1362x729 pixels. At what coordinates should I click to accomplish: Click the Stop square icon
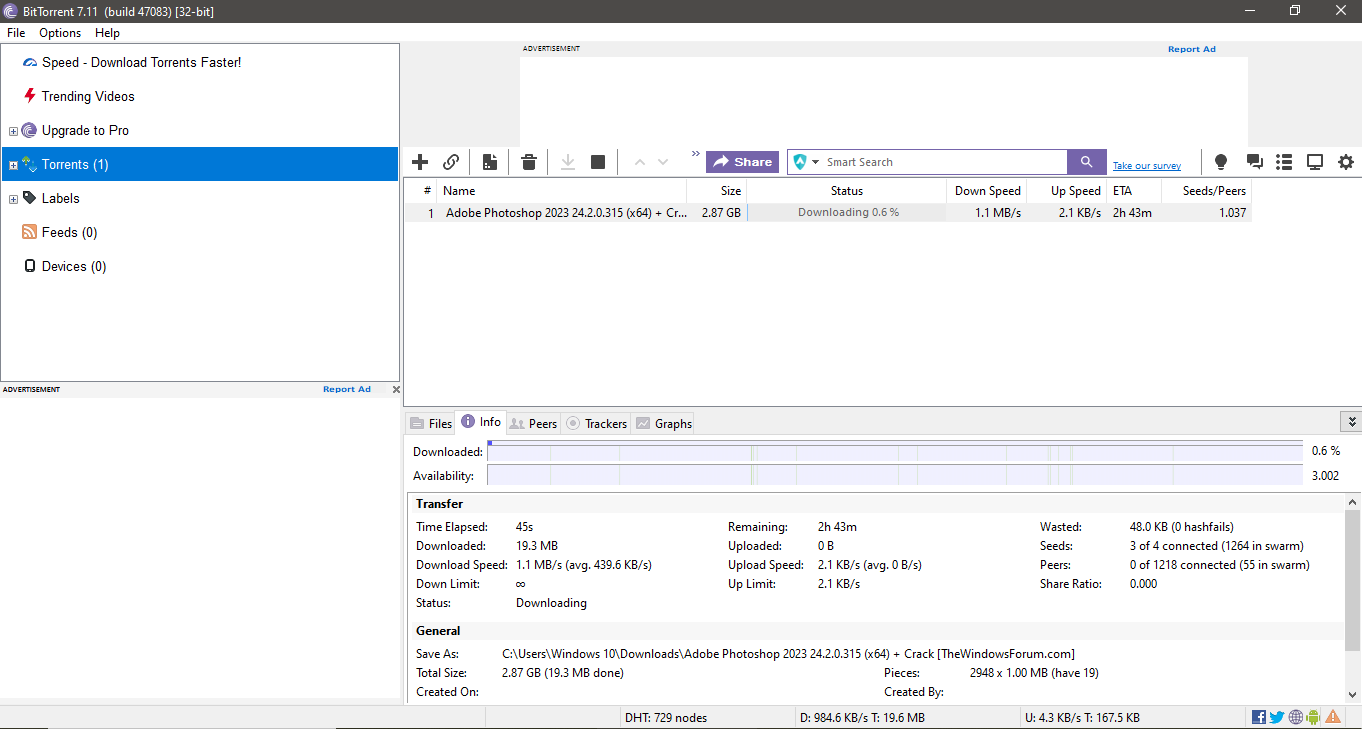[598, 162]
